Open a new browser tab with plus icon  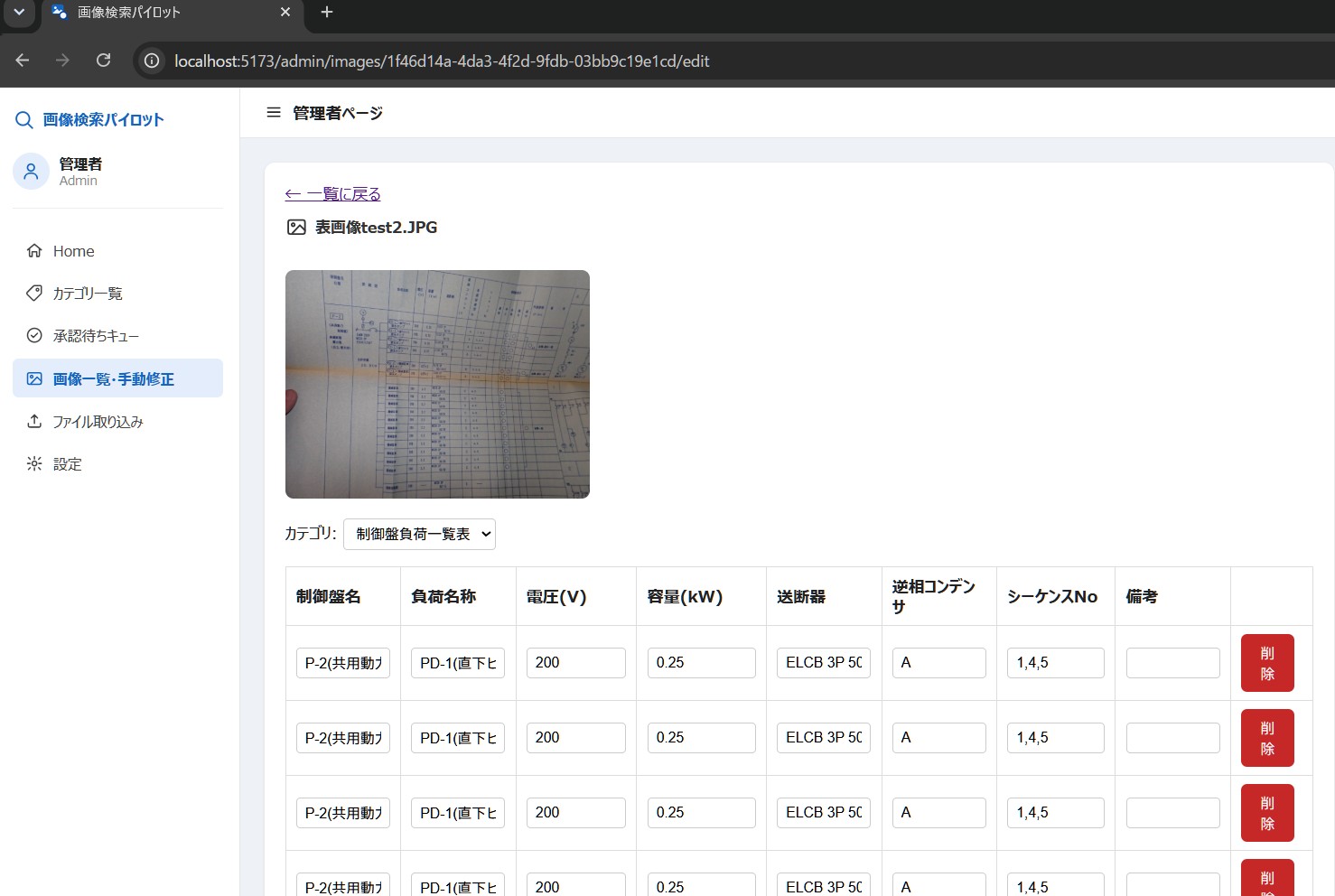[x=327, y=12]
